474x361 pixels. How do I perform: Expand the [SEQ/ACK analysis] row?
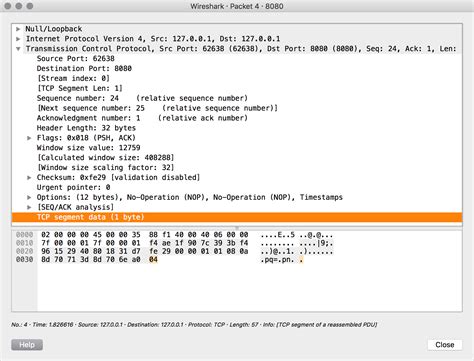(29, 207)
